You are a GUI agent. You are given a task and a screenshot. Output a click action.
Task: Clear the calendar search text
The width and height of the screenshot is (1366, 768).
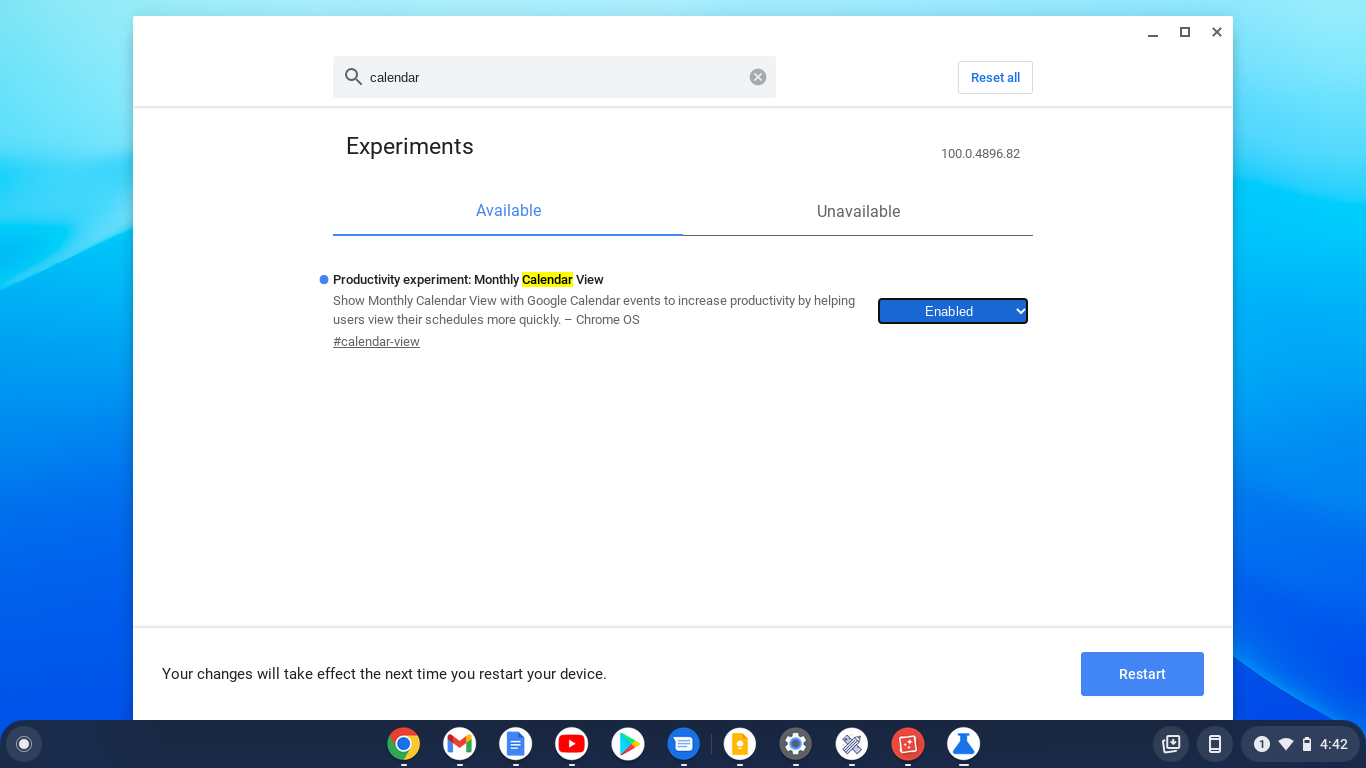pos(758,77)
